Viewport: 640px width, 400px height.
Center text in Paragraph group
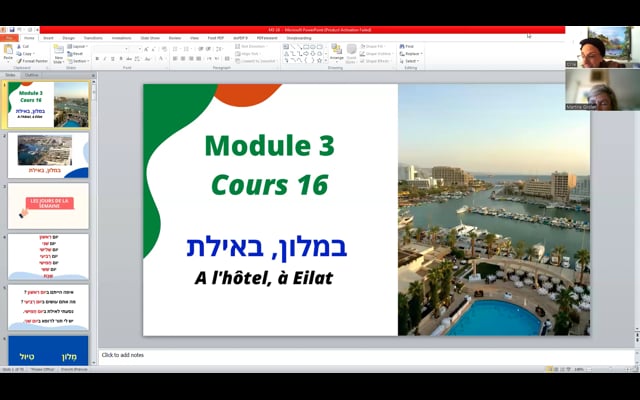pos(182,59)
